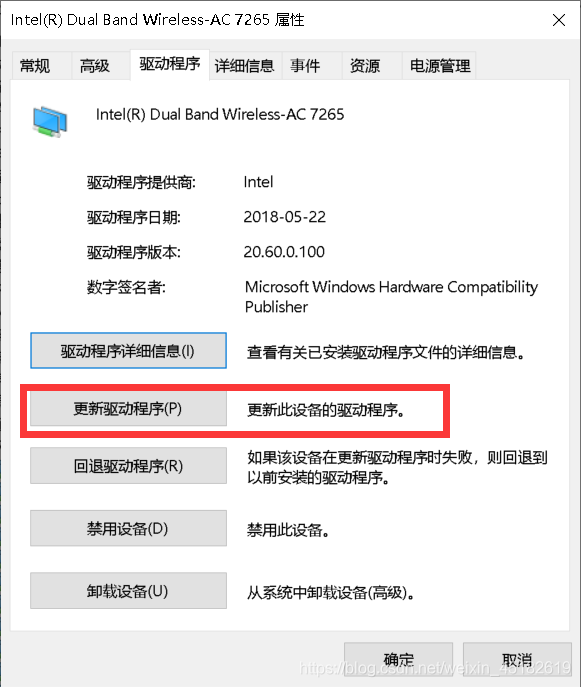The image size is (581, 687).
Task: Close the properties dialog with X
Action: (x=559, y=20)
